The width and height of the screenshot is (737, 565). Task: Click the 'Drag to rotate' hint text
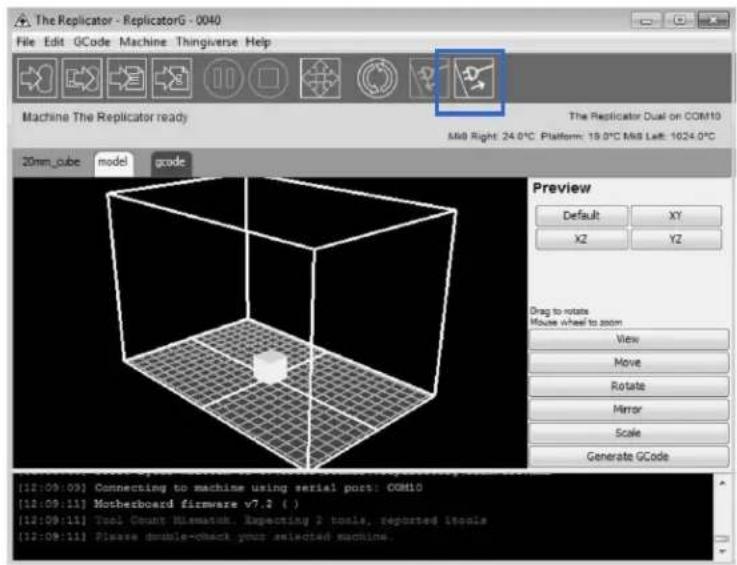click(559, 311)
